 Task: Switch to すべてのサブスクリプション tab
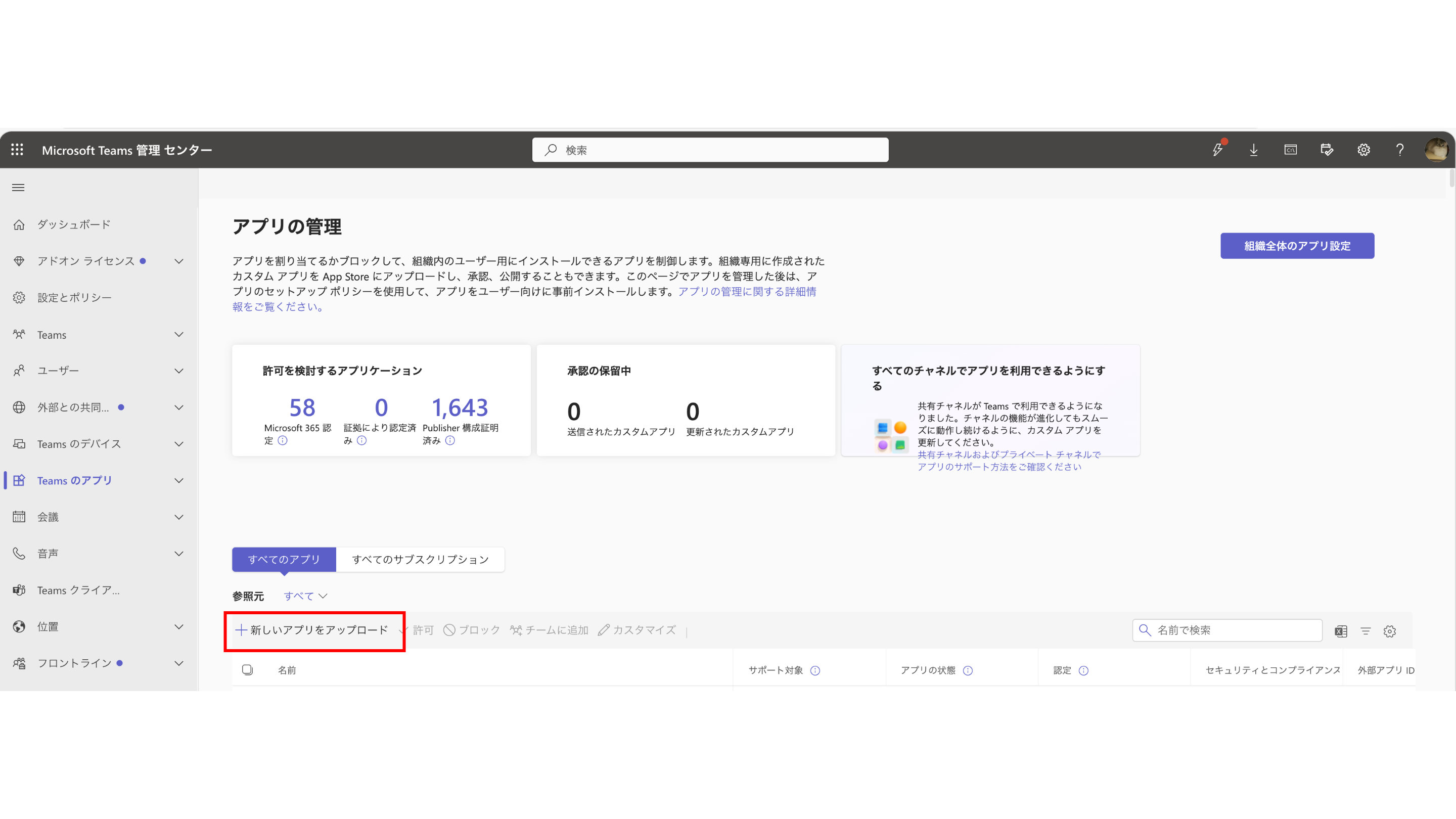point(420,559)
